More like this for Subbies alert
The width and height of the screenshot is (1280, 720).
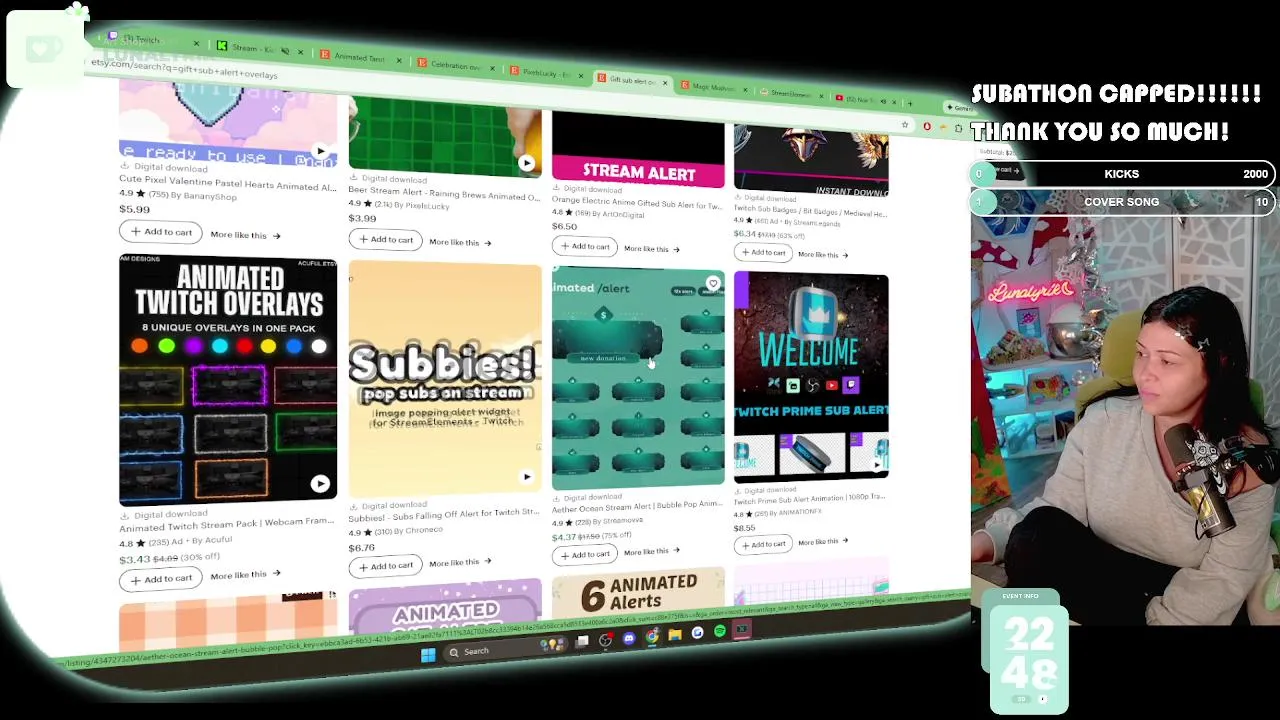point(460,563)
